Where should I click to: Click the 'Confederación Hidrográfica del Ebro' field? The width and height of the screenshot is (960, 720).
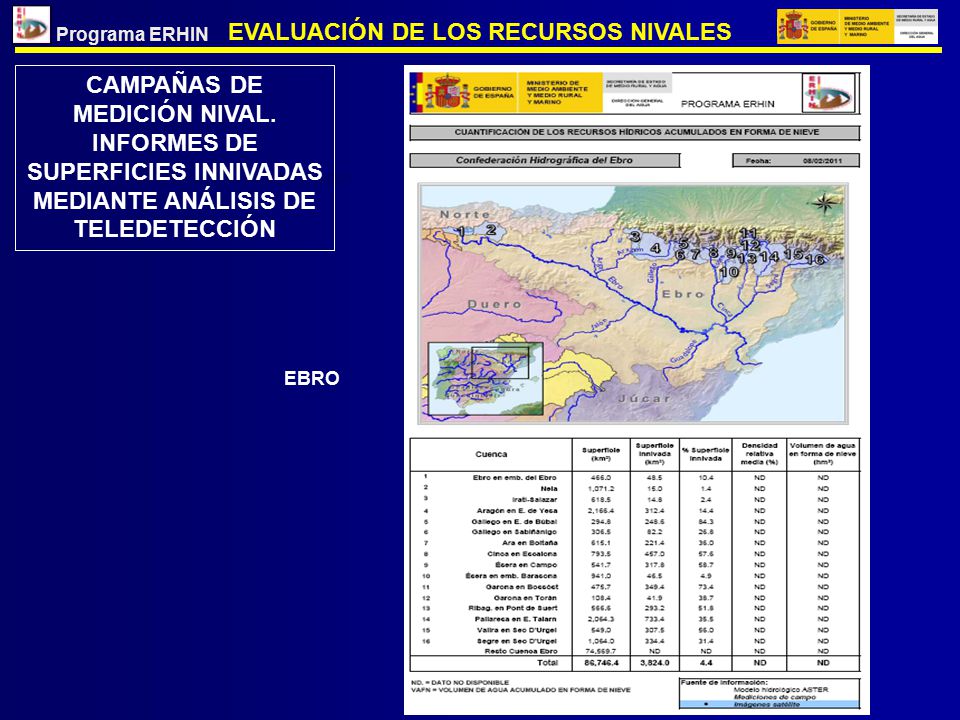(544, 160)
